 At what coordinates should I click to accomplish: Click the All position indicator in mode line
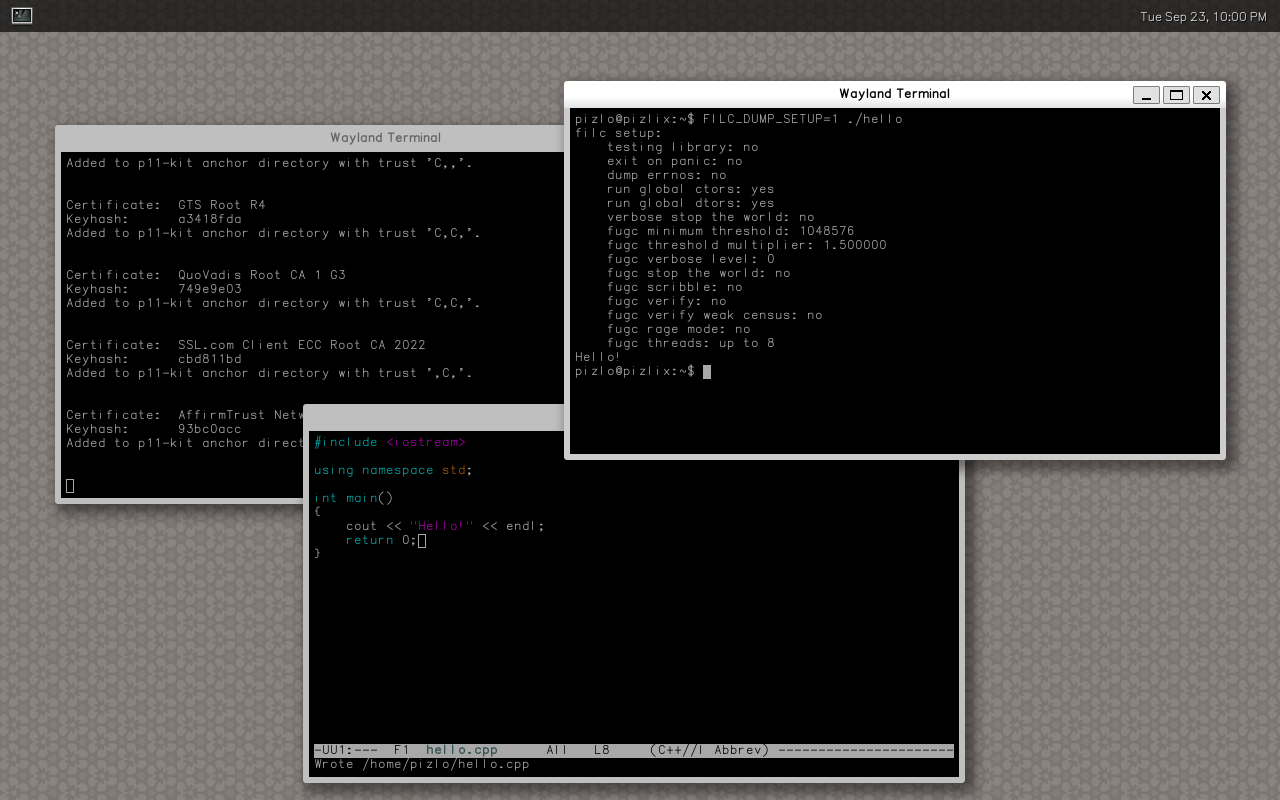(x=557, y=750)
